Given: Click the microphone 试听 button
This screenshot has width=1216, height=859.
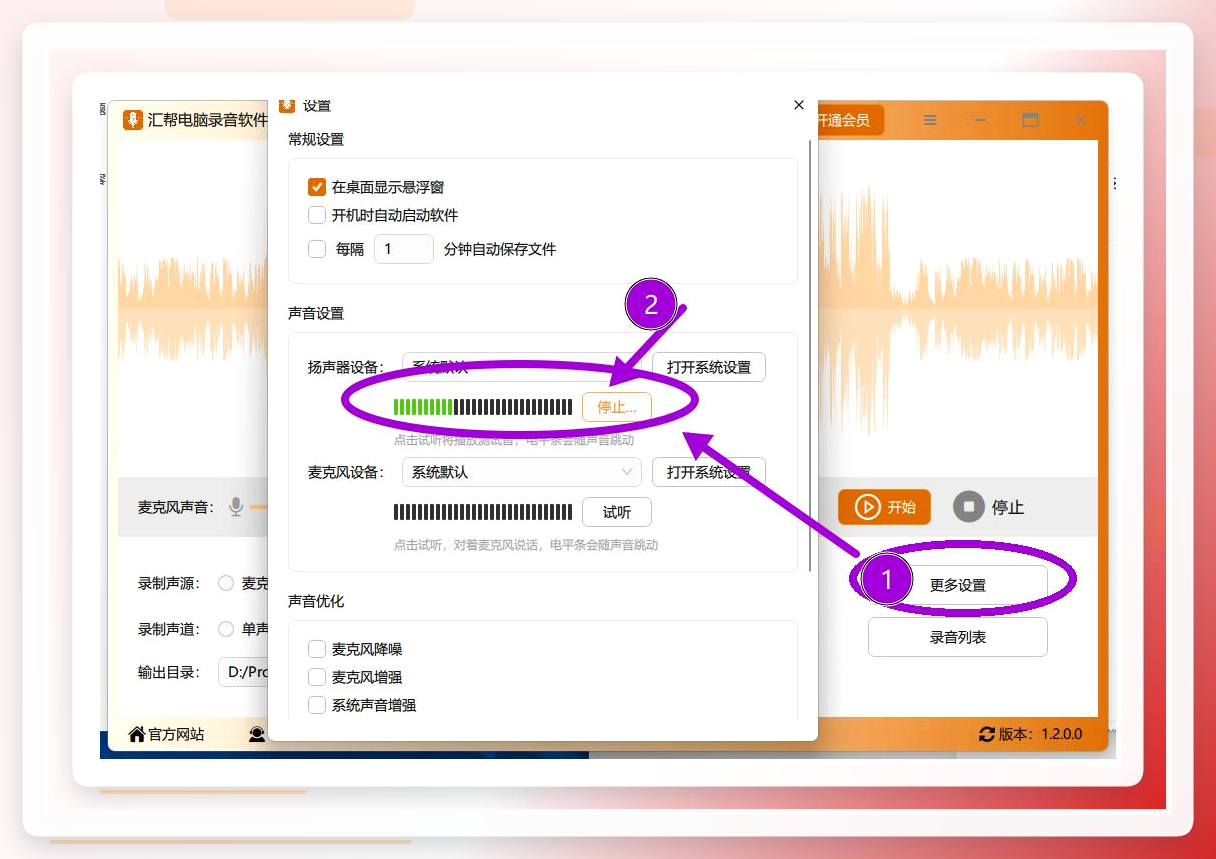Looking at the screenshot, I should coord(617,512).
